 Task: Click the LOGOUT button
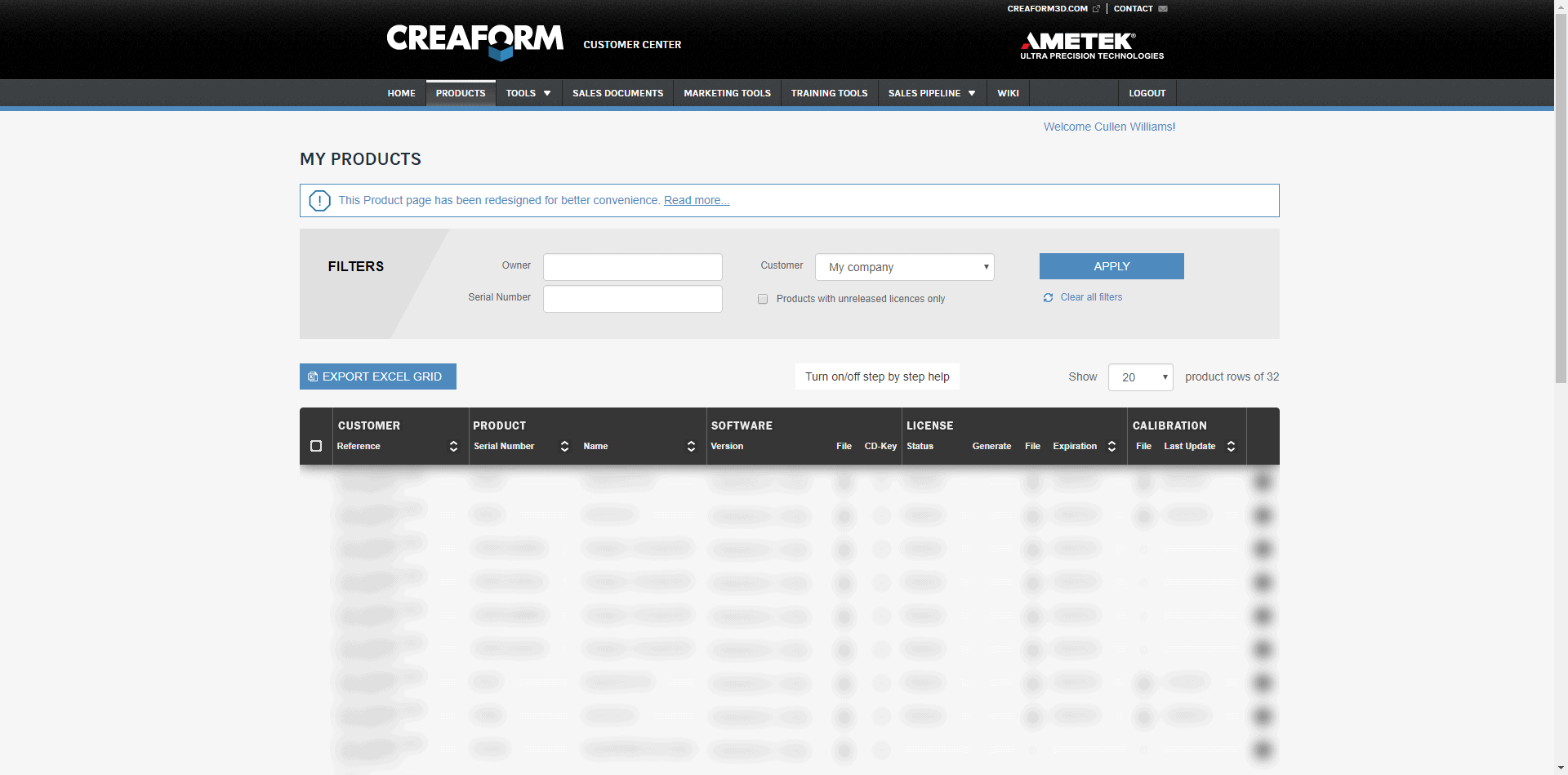[1147, 93]
